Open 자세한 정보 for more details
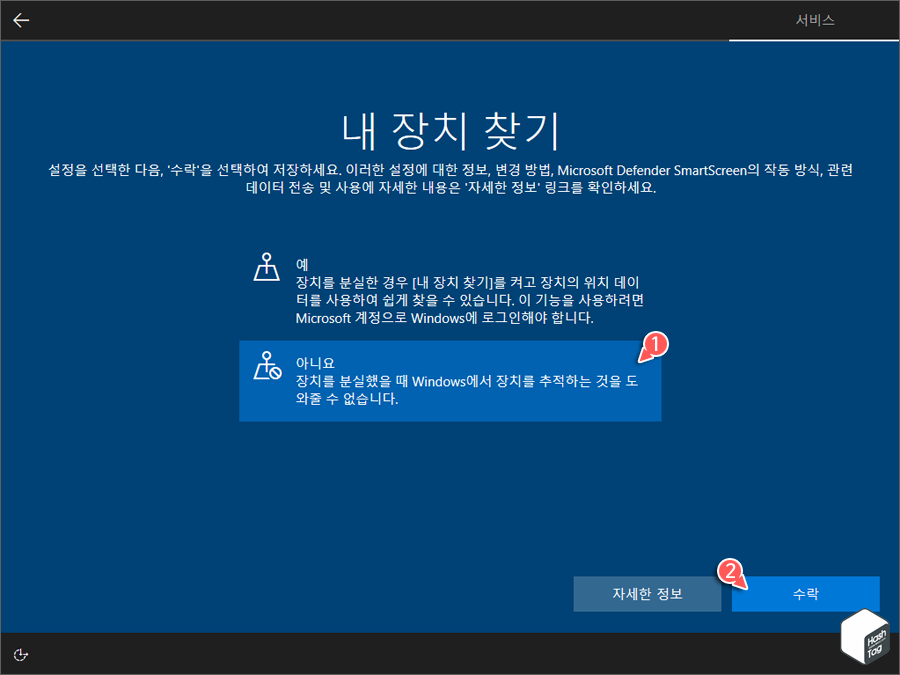 coord(647,593)
